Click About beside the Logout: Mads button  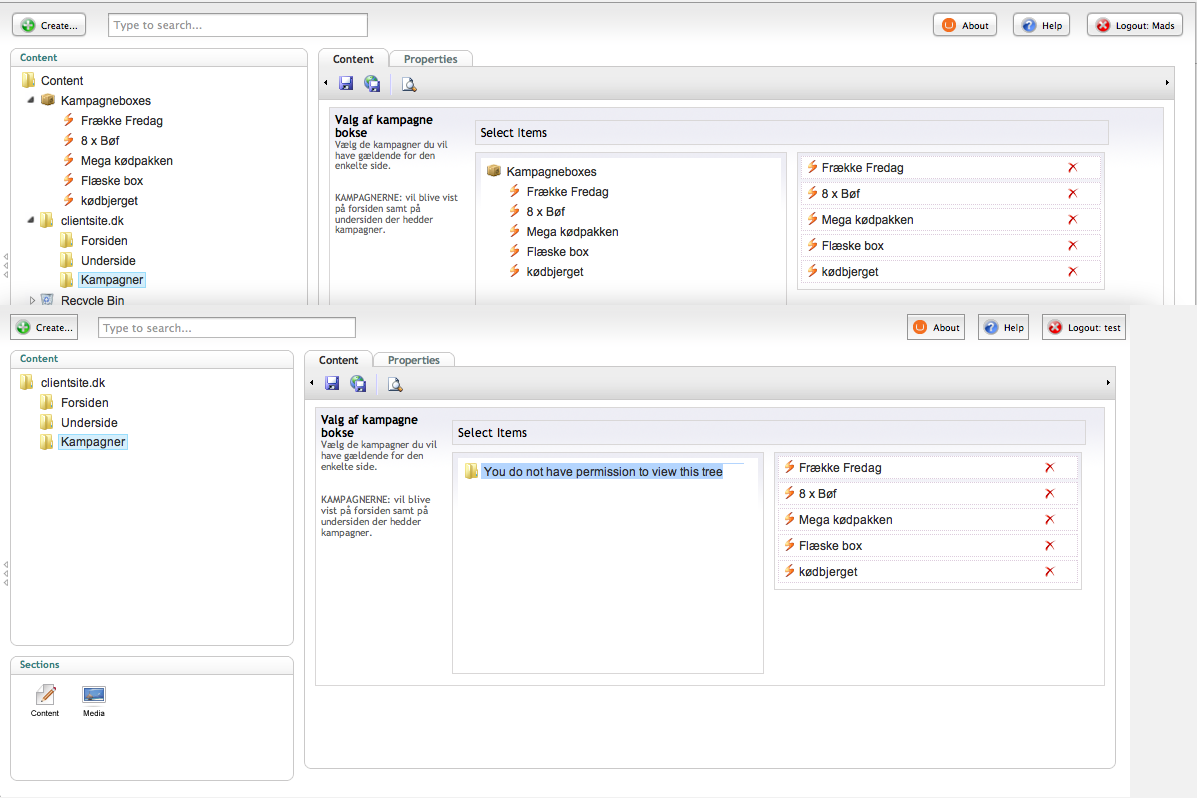tap(965, 26)
